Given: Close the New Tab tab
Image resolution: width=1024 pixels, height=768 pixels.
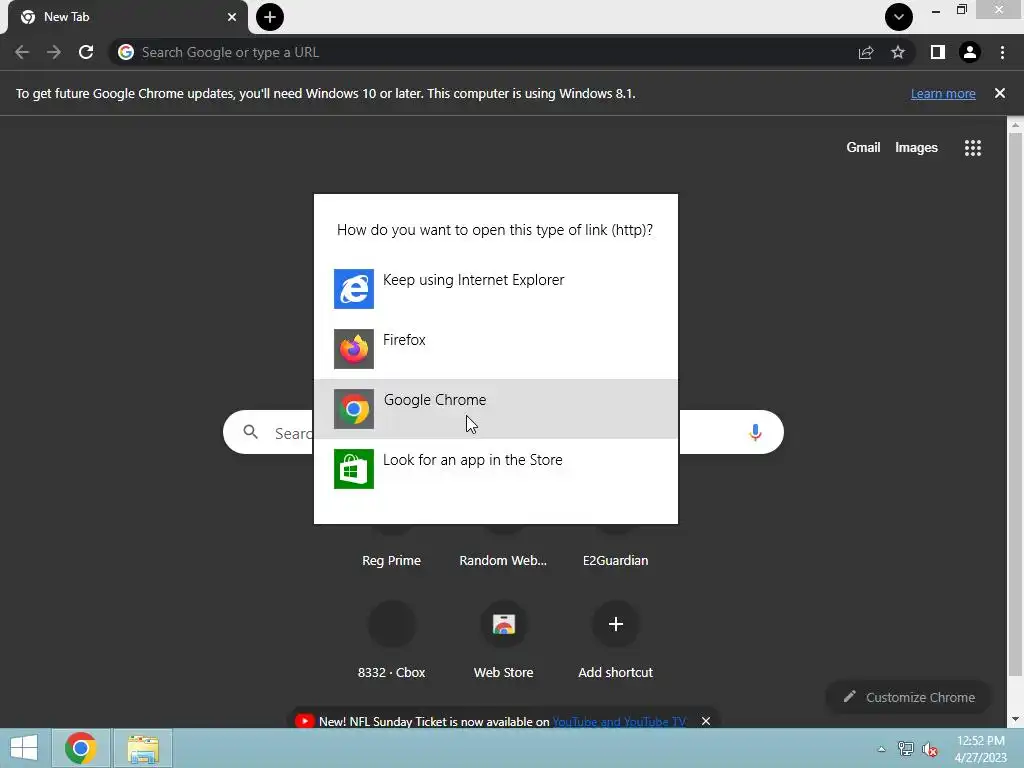Looking at the screenshot, I should 232,17.
